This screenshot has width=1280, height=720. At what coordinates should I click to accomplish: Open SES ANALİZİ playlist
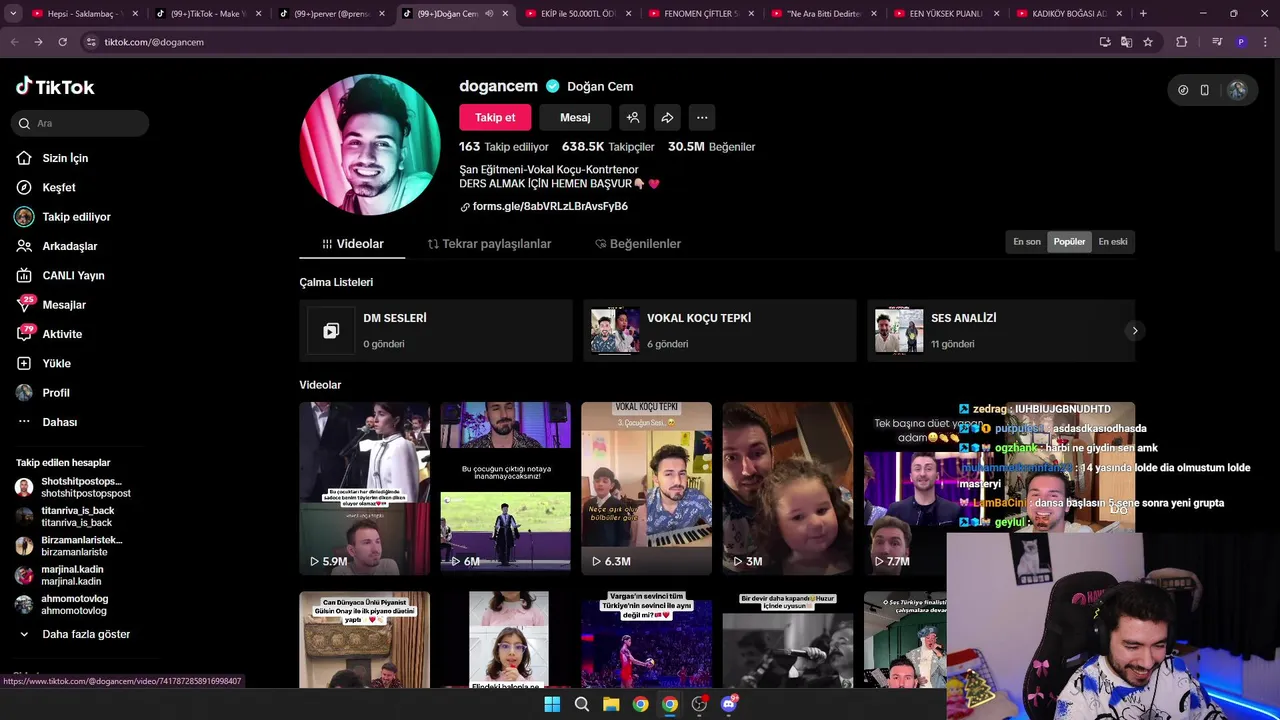pos(1000,330)
